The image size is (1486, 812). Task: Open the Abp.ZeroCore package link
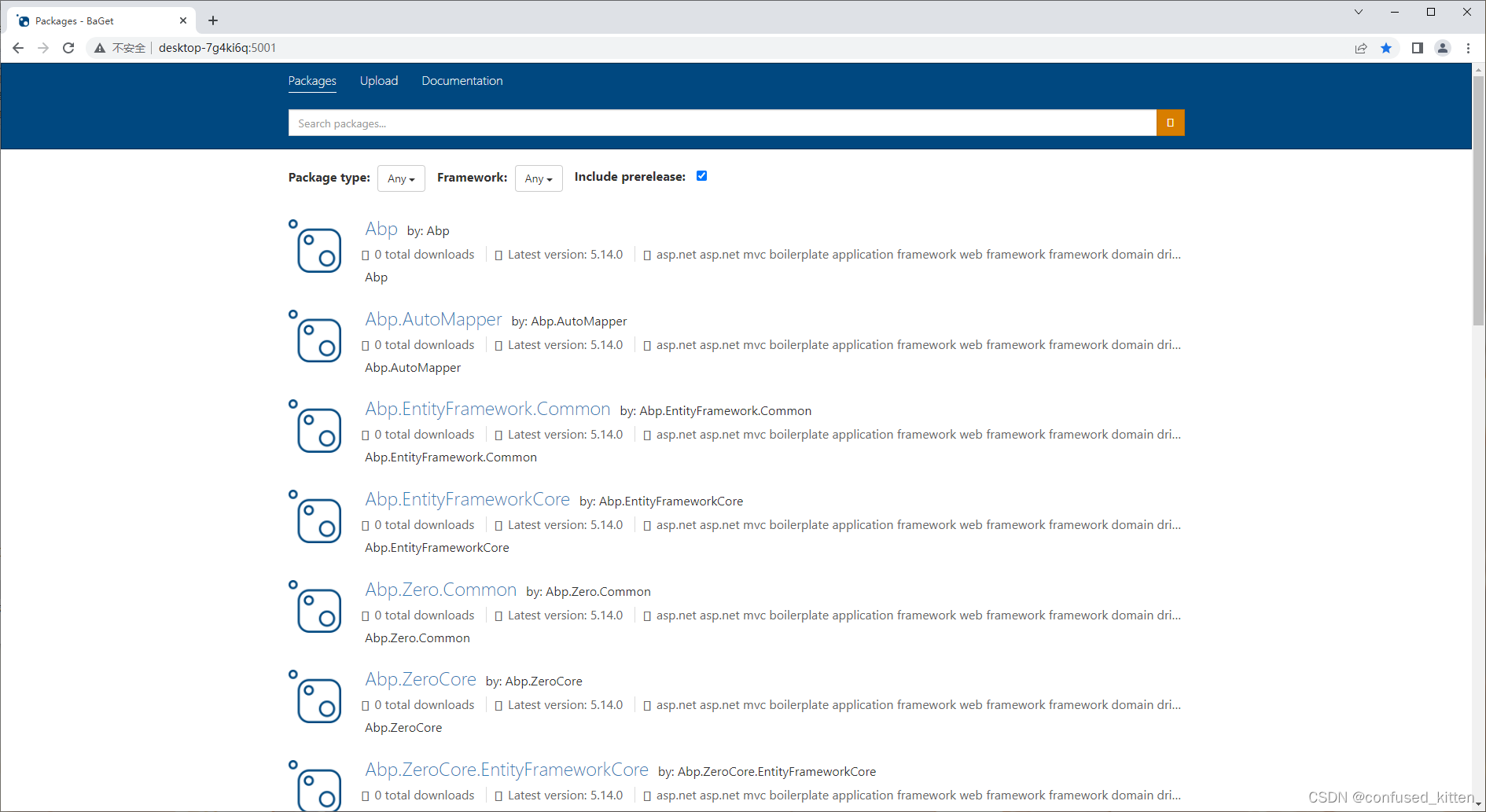421,679
